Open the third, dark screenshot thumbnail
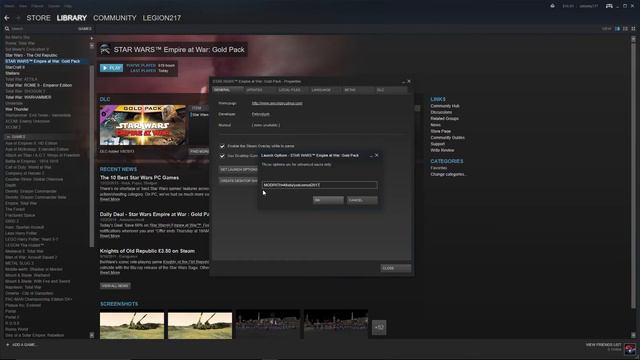 268,325
